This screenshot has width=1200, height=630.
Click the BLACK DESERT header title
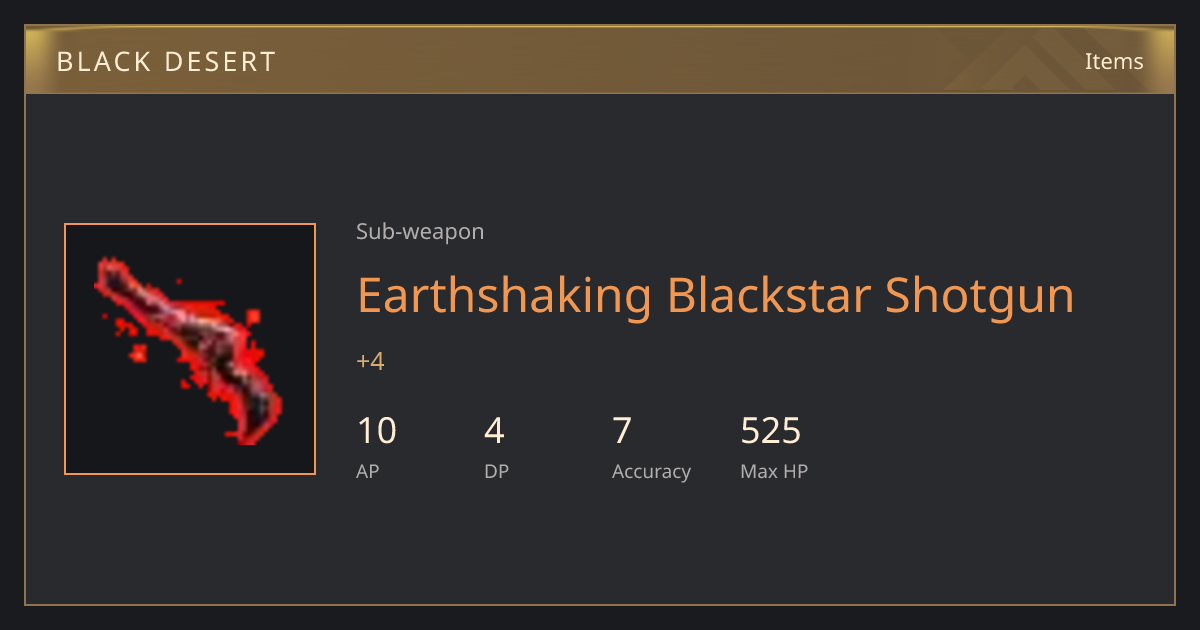pos(166,62)
